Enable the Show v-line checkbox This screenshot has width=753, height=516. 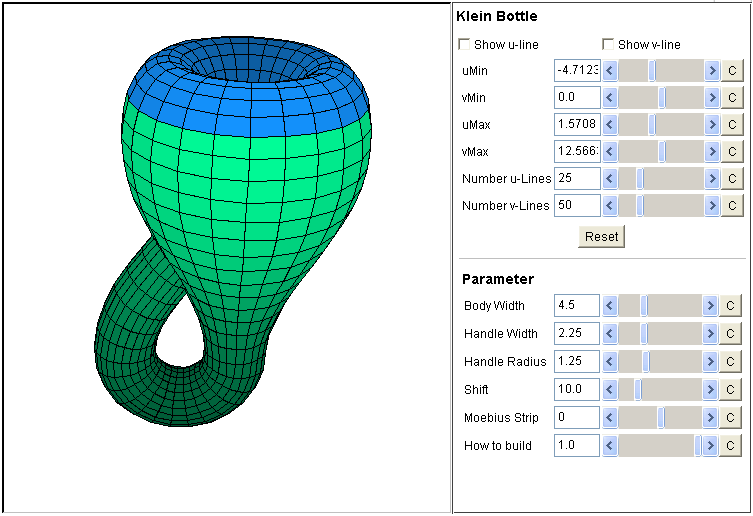coord(608,44)
